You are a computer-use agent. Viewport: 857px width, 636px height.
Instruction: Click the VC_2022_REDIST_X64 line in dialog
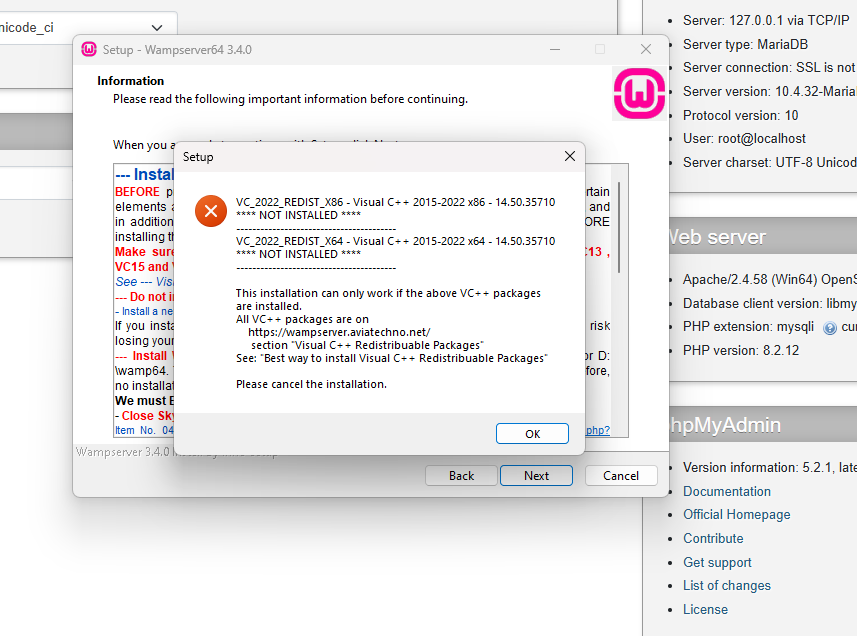point(395,241)
